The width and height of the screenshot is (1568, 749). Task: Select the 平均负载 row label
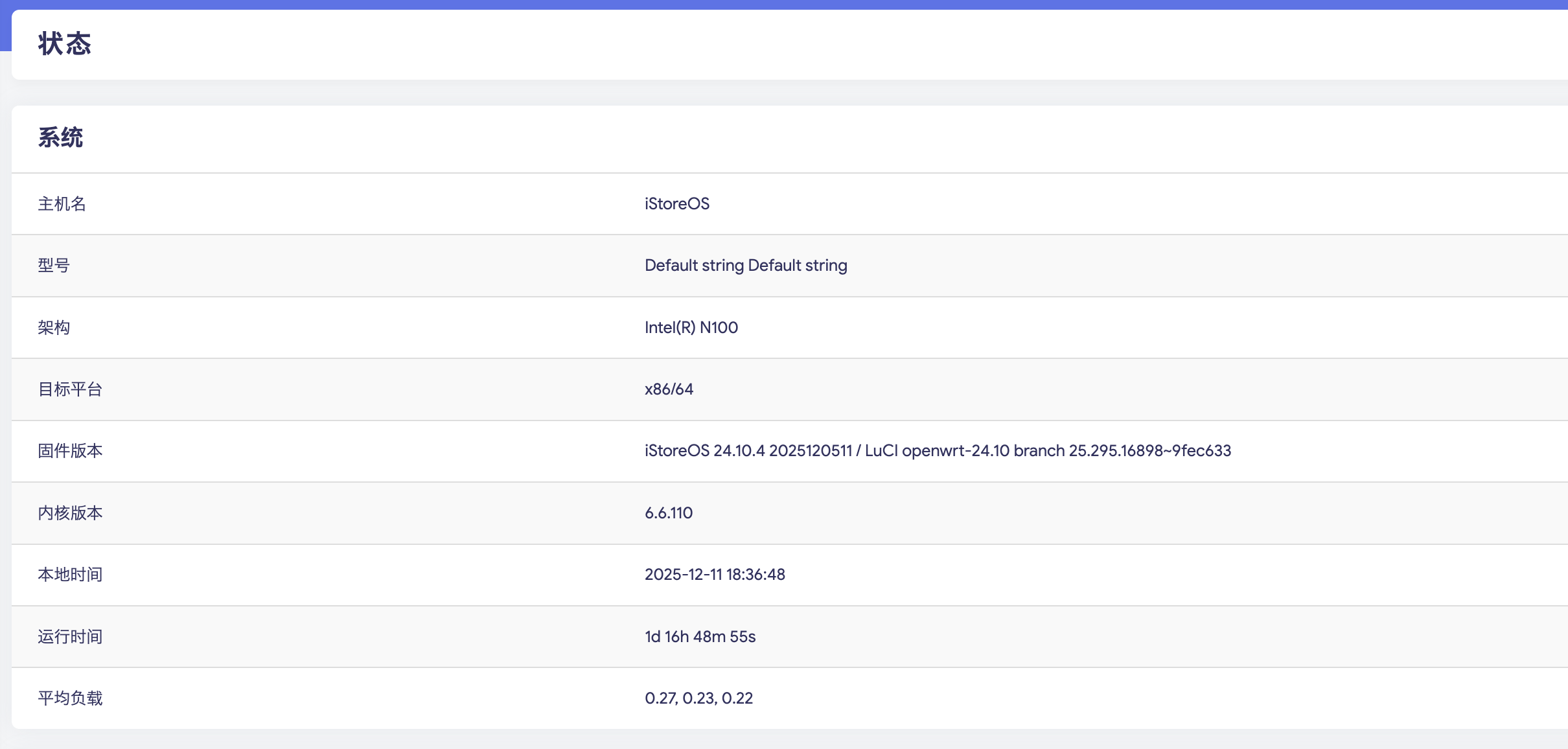[x=70, y=698]
